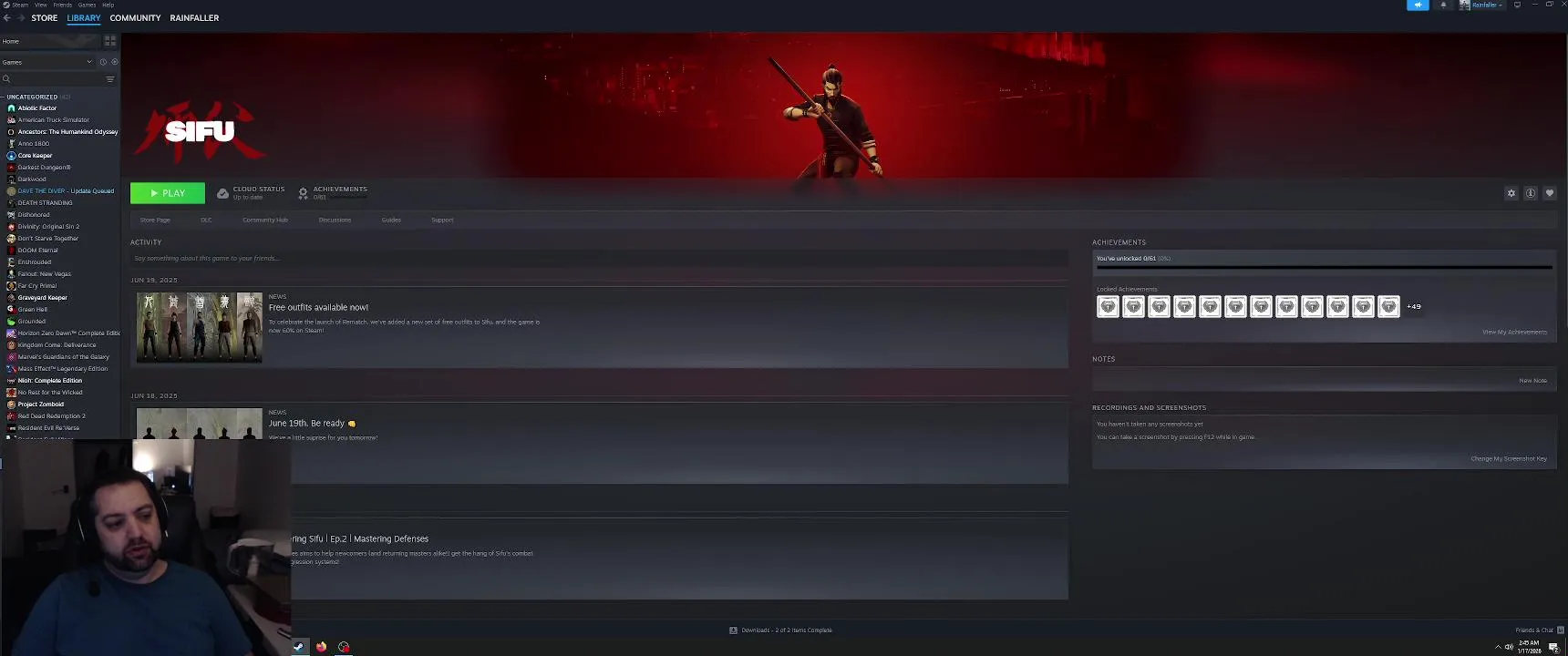
Task: Show game info icon
Action: pyautogui.click(x=1531, y=193)
